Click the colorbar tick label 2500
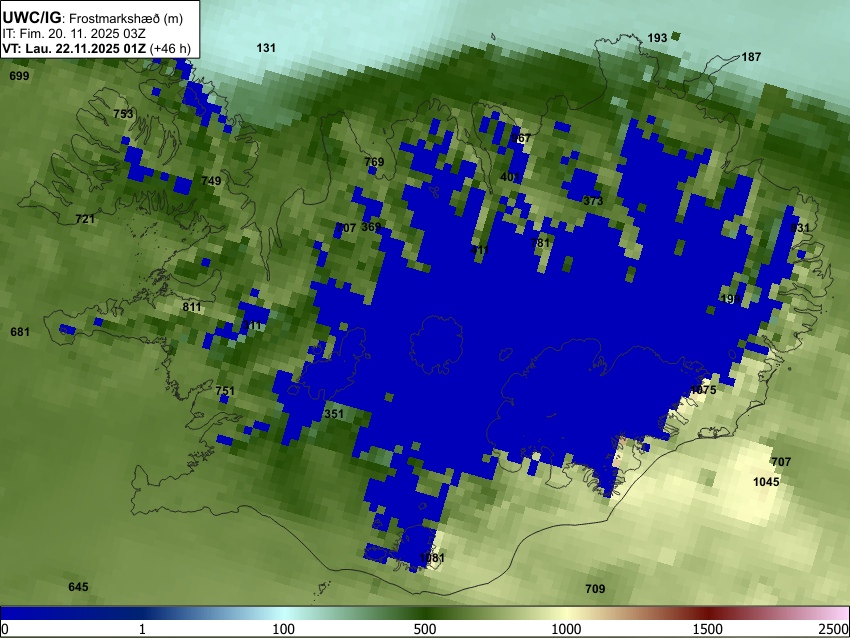 coord(834,629)
